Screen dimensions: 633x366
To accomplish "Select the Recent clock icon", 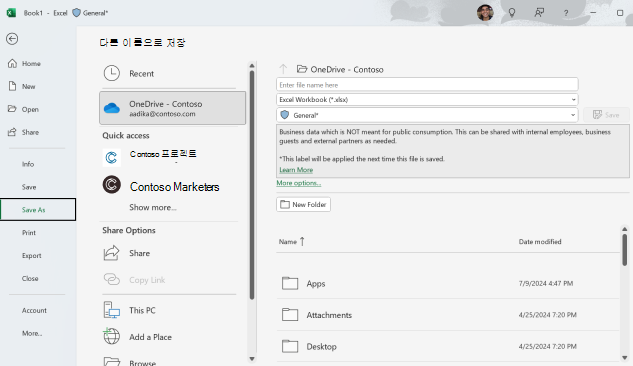I will (x=111, y=73).
